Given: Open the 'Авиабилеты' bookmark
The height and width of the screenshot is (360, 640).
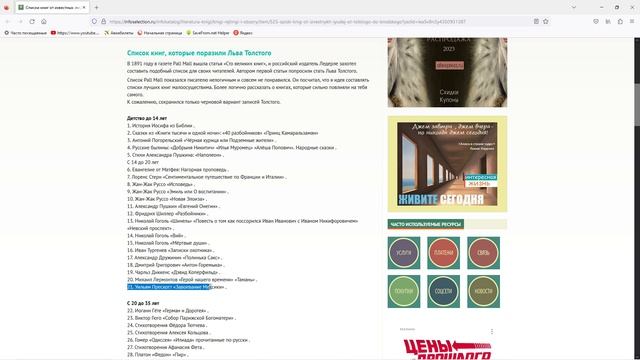Looking at the screenshot, I should pyautogui.click(x=119, y=33).
